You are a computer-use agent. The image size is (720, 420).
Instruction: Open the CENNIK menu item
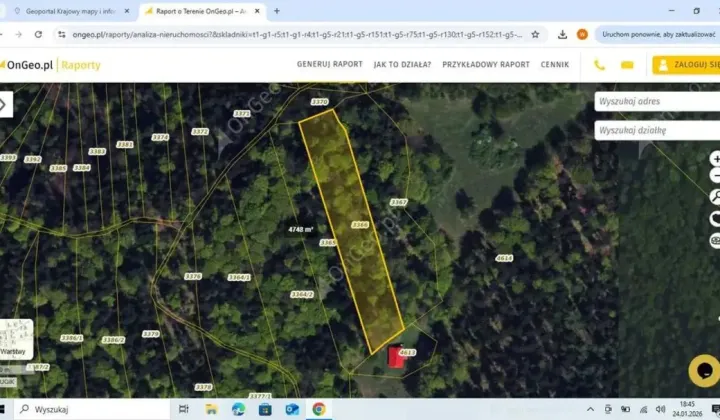click(555, 65)
